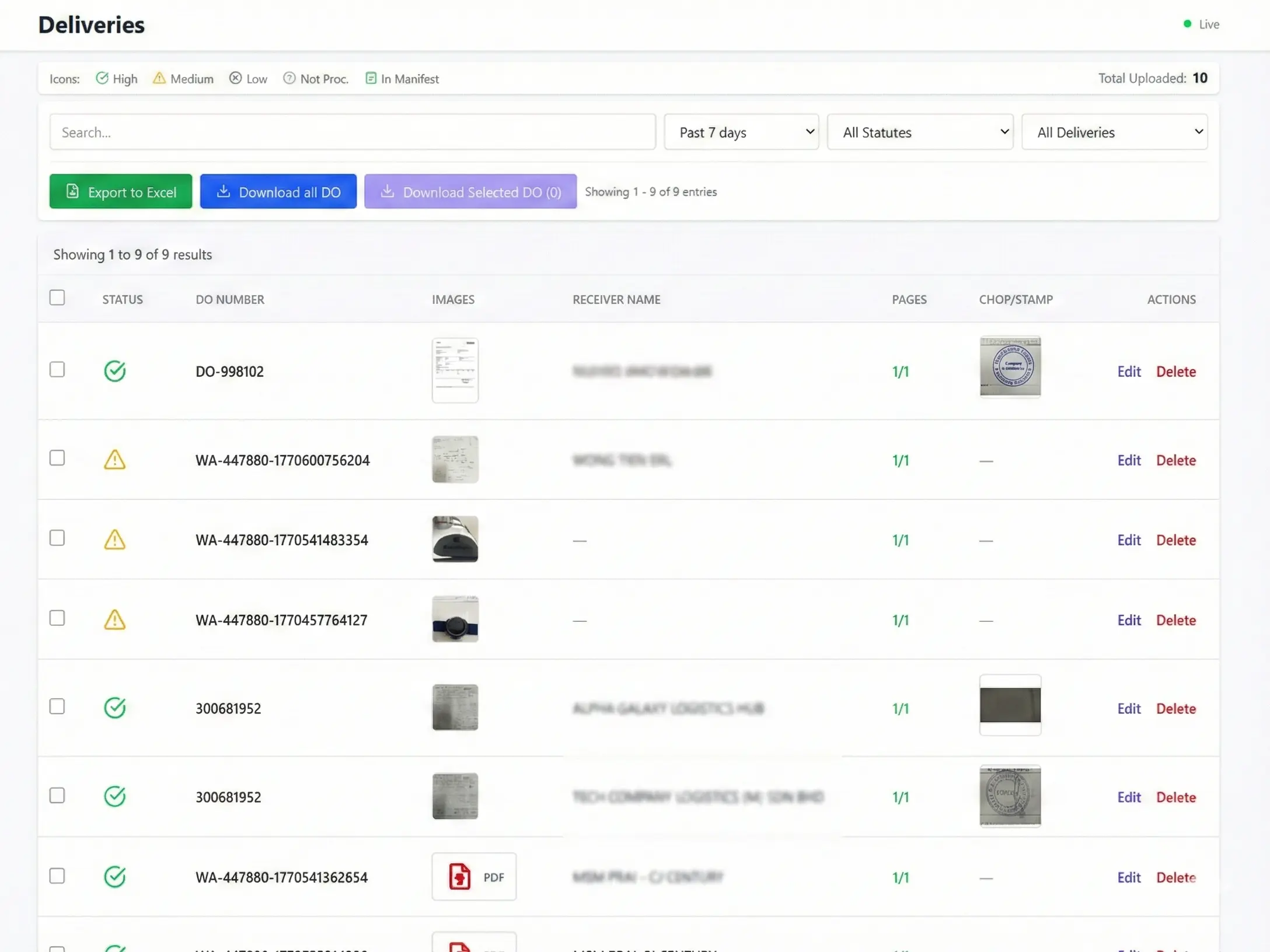
Task: Expand the All Statutes filter dropdown
Action: [920, 132]
